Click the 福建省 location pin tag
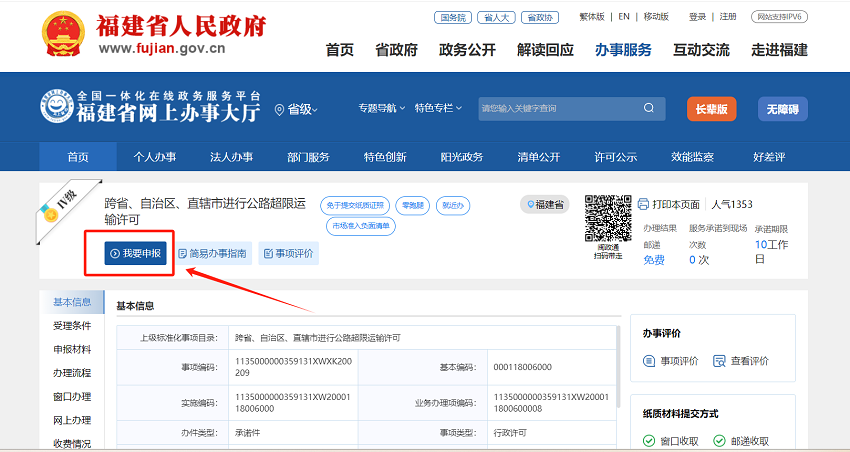 click(544, 204)
